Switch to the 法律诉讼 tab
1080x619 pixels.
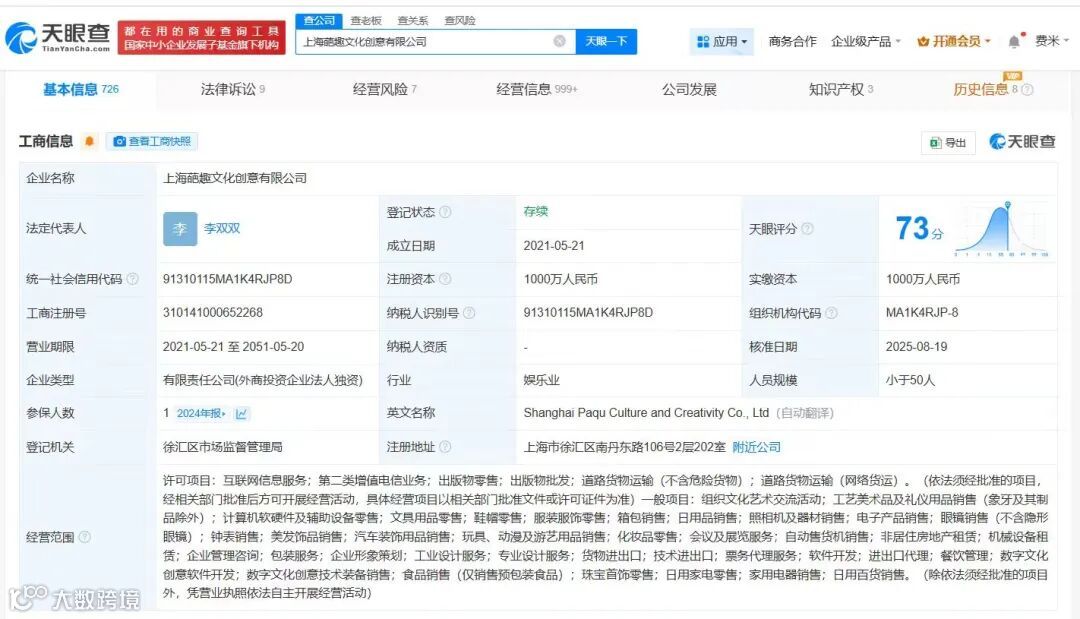[x=233, y=90]
